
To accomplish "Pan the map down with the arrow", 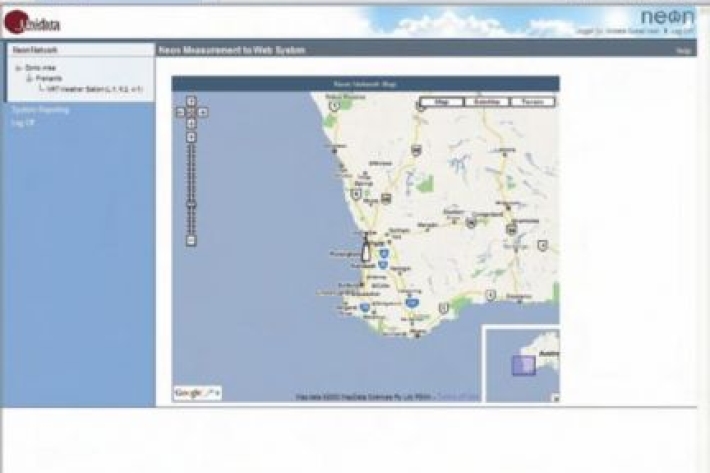I will point(191,123).
